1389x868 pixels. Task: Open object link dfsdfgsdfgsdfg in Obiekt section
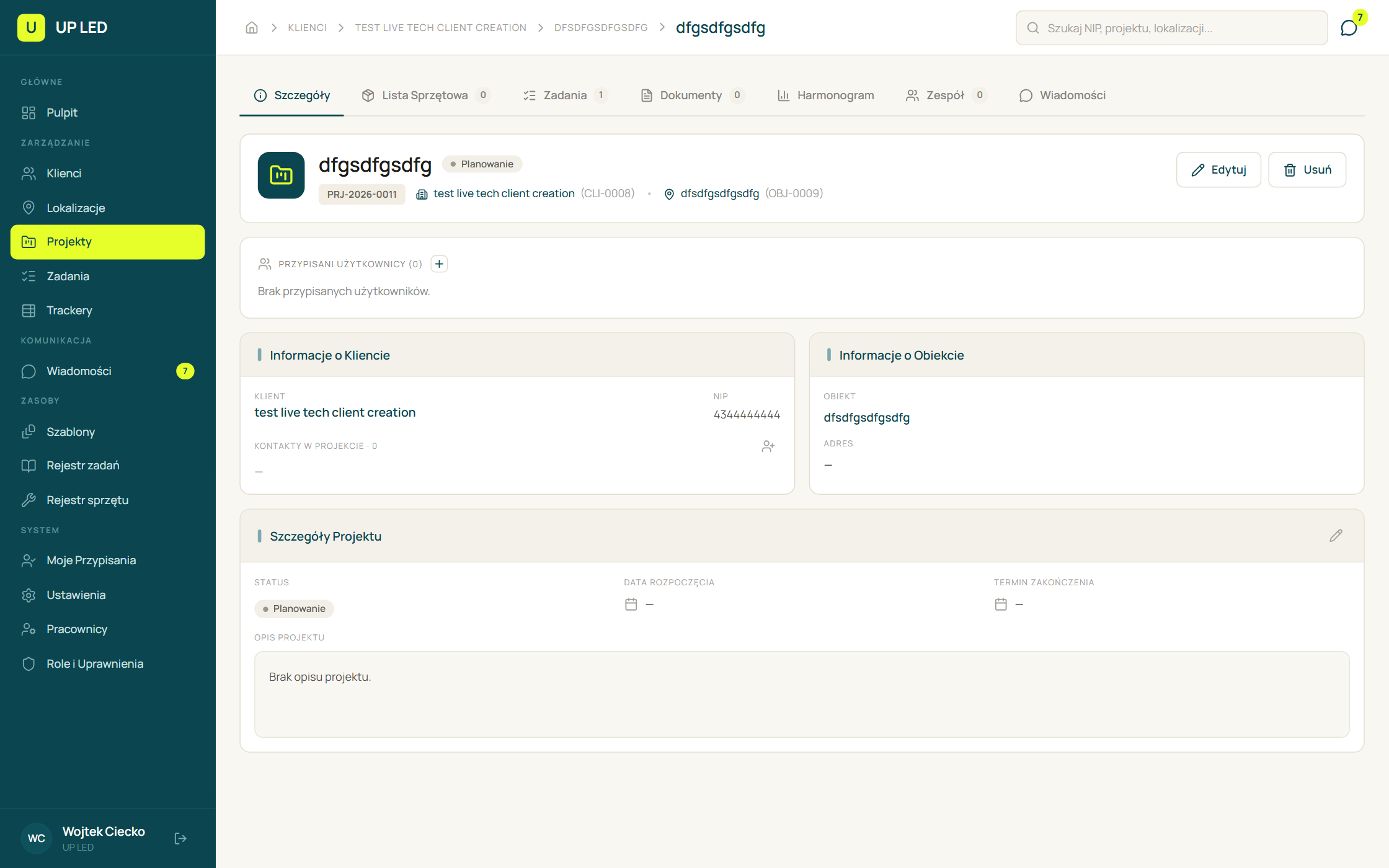pyautogui.click(x=866, y=417)
